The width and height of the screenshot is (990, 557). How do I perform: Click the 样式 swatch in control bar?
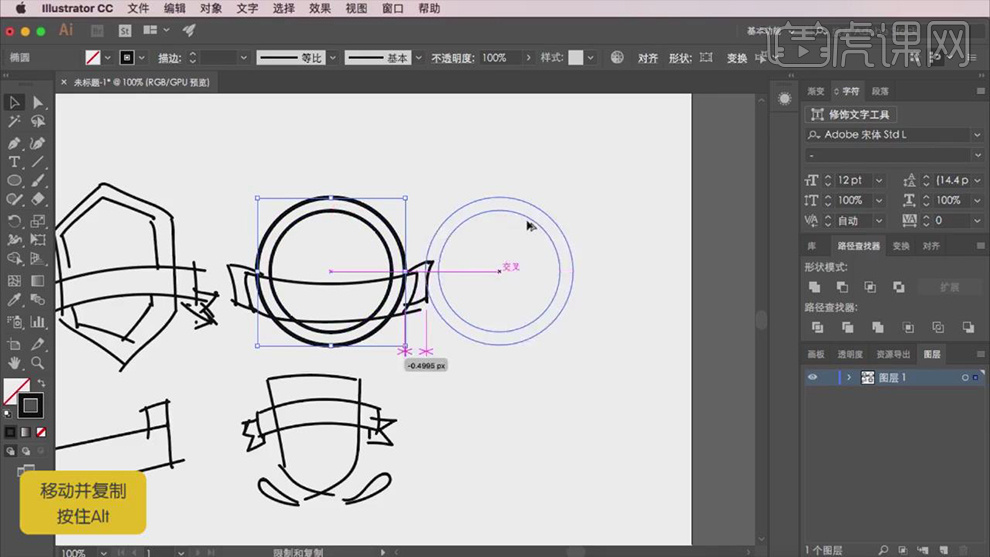pos(576,58)
